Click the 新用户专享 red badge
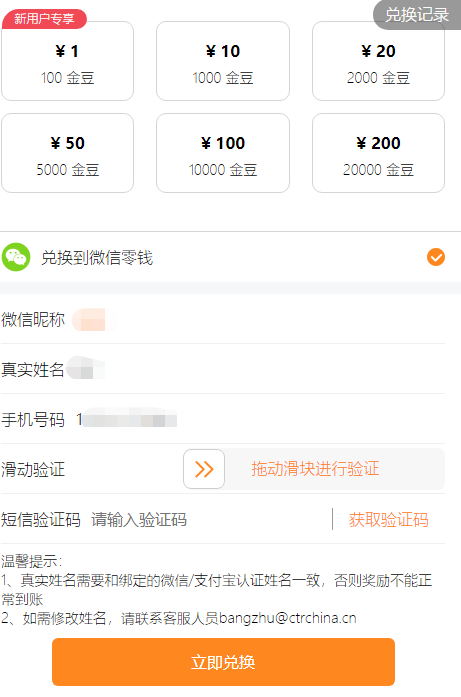The image size is (461, 697). coord(44,19)
